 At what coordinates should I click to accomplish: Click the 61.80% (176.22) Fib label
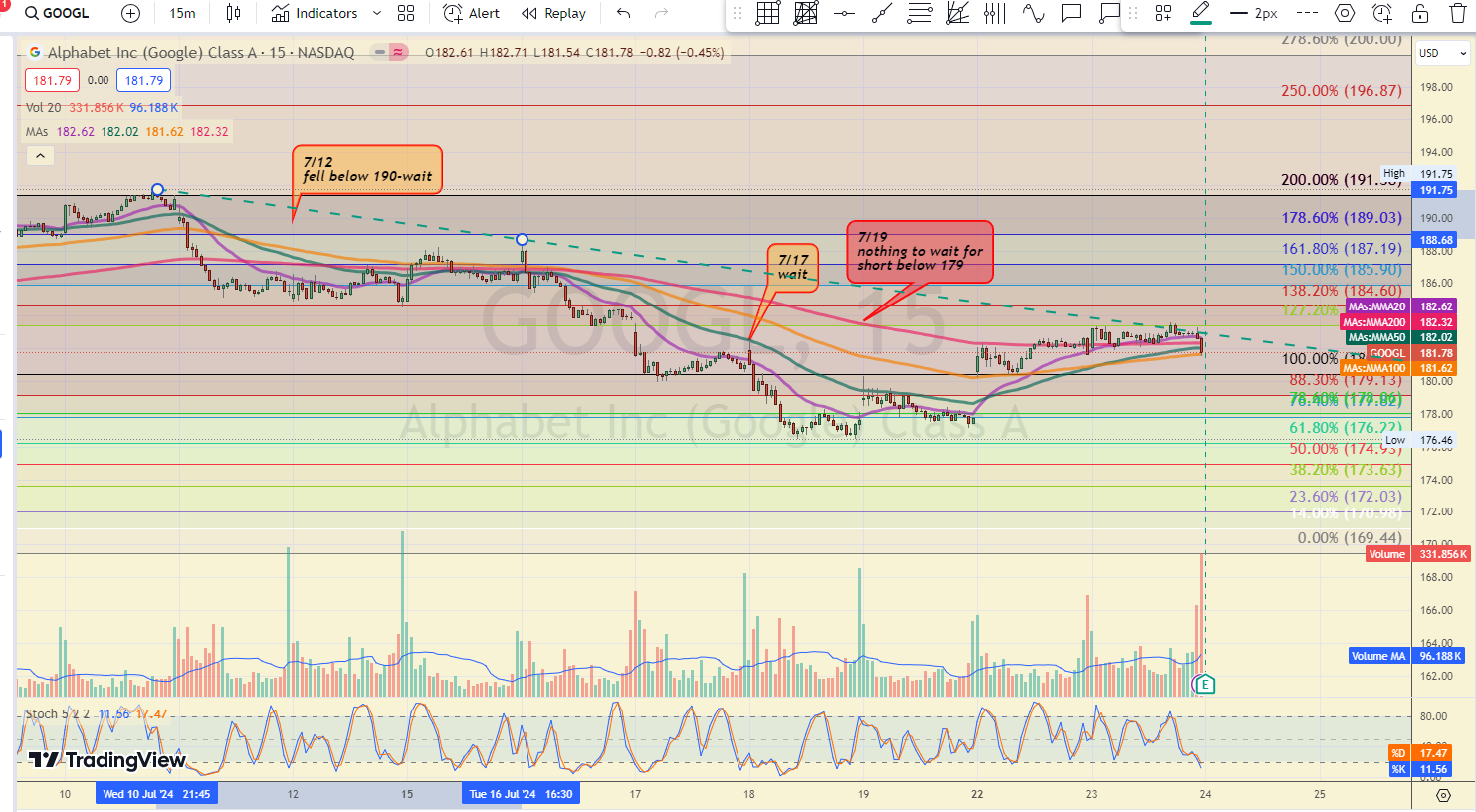click(x=1345, y=428)
